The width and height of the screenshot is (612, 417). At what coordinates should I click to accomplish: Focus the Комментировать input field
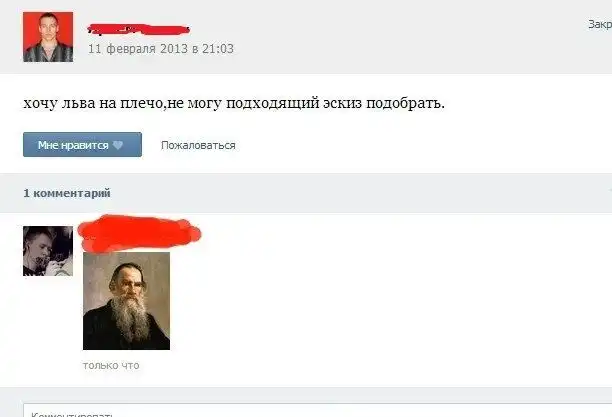point(318,410)
